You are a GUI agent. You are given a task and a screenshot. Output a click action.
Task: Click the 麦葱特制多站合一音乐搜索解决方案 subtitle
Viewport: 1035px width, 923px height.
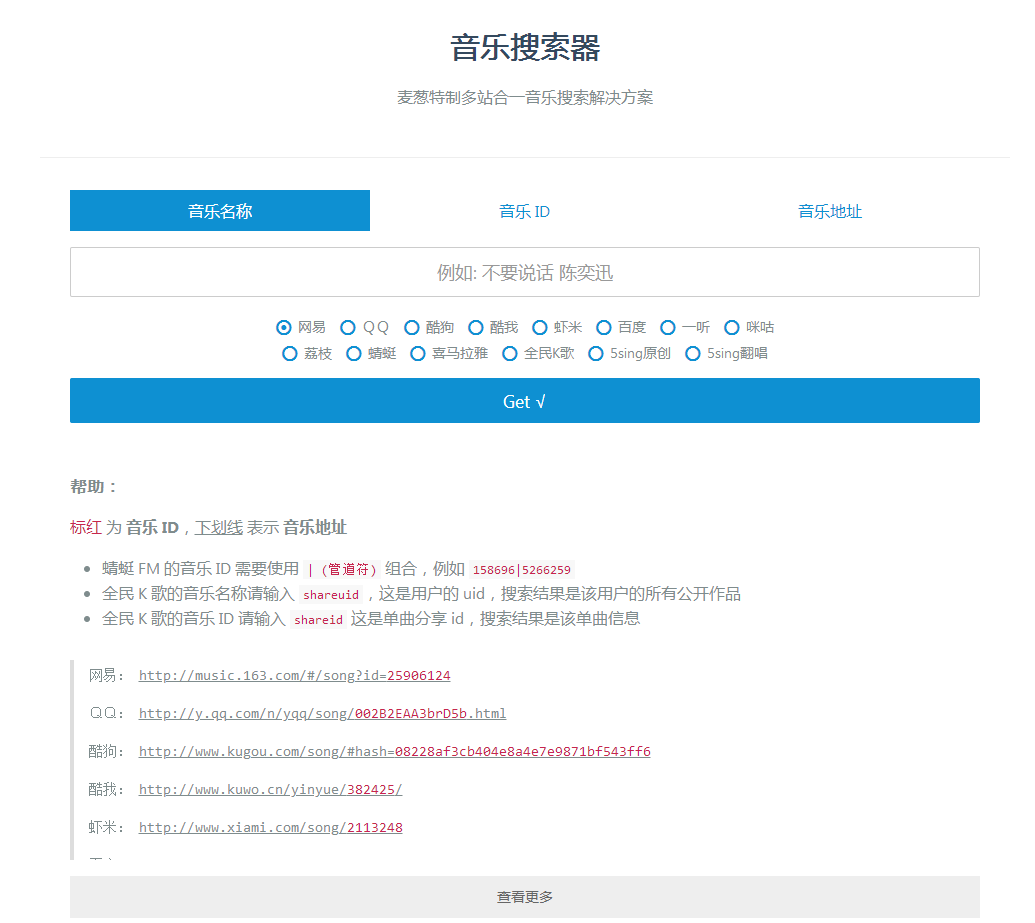click(x=525, y=98)
